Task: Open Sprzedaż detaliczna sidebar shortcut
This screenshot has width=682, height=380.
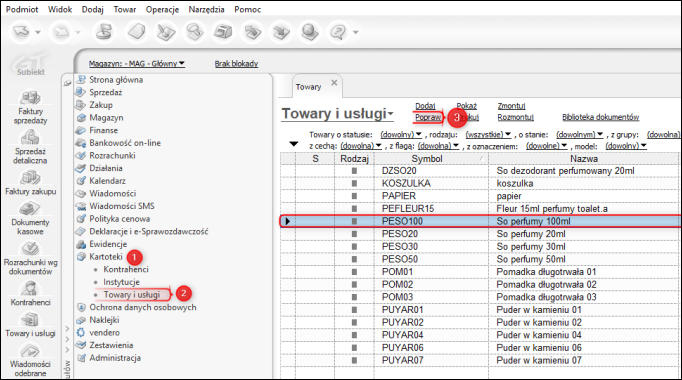Action: (30, 147)
